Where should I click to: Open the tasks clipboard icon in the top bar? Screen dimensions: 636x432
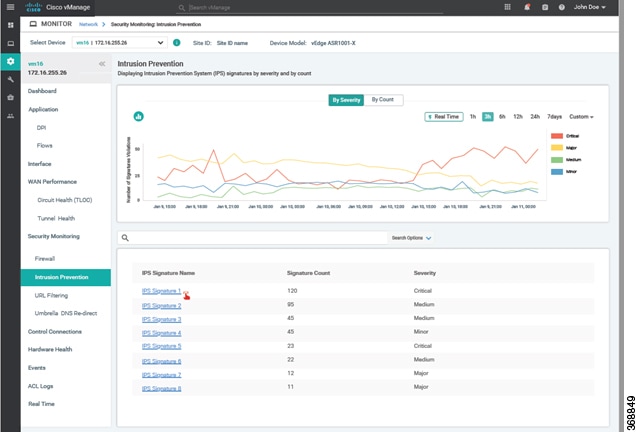[x=545, y=7]
